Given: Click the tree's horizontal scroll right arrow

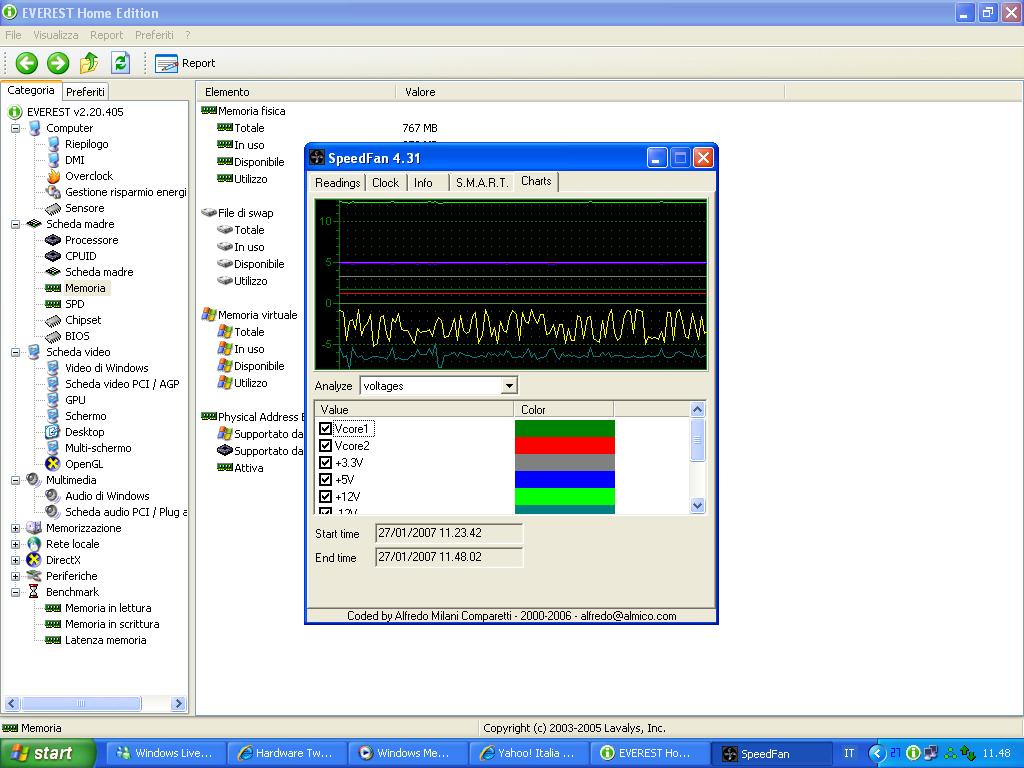Looking at the screenshot, I should (178, 703).
